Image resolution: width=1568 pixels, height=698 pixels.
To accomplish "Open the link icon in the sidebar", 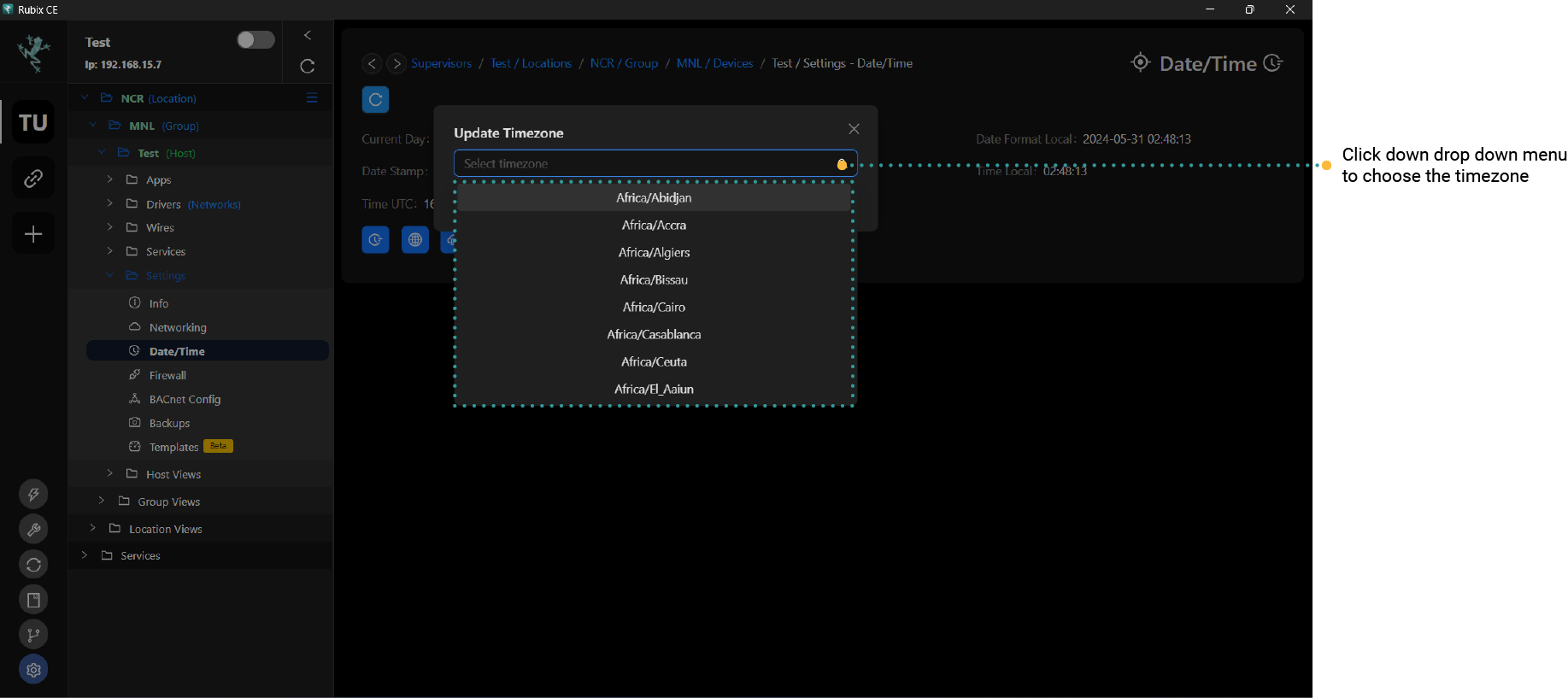I will pyautogui.click(x=33, y=179).
